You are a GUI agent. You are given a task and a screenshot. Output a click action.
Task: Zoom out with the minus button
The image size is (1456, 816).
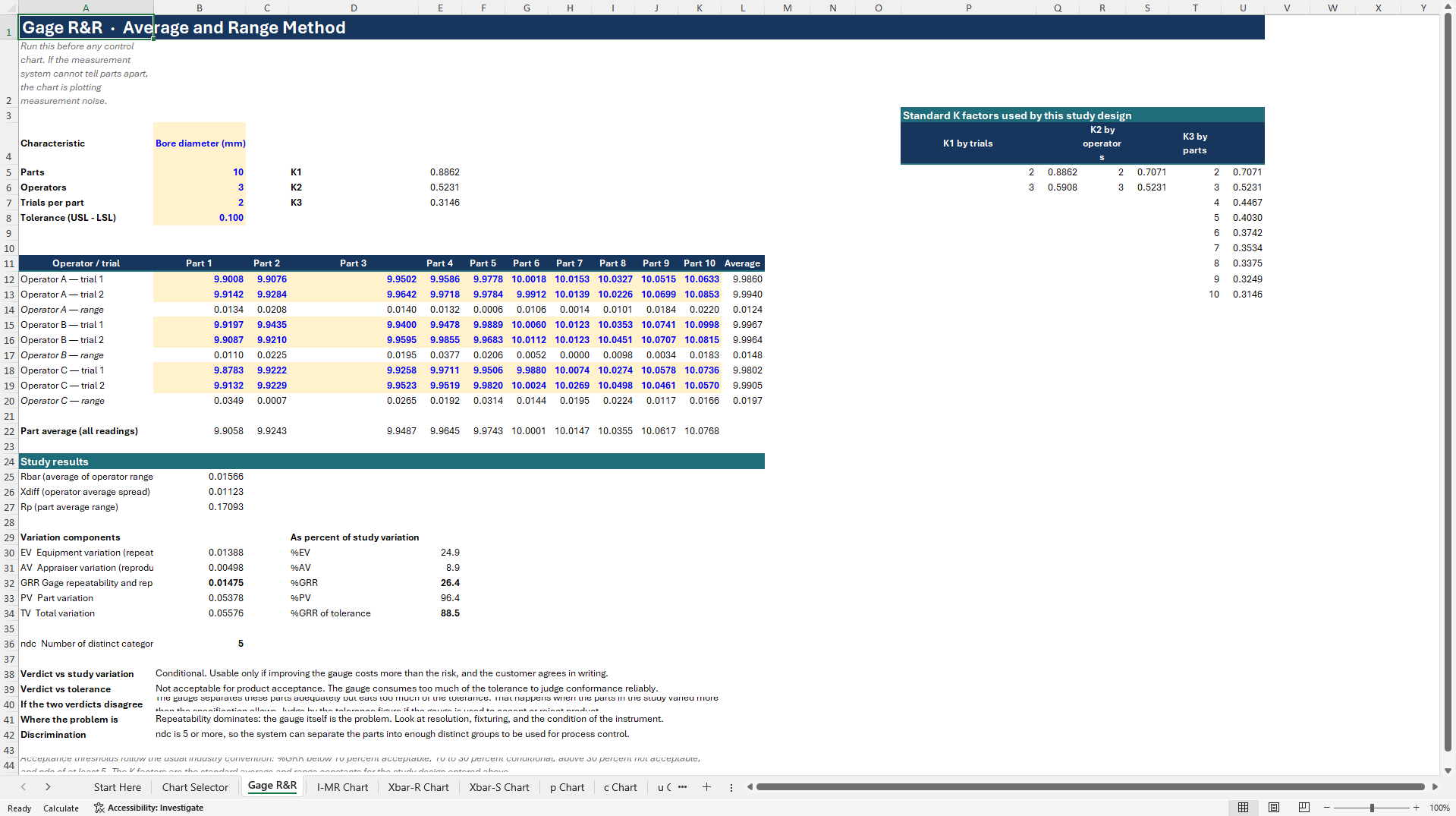click(1326, 808)
